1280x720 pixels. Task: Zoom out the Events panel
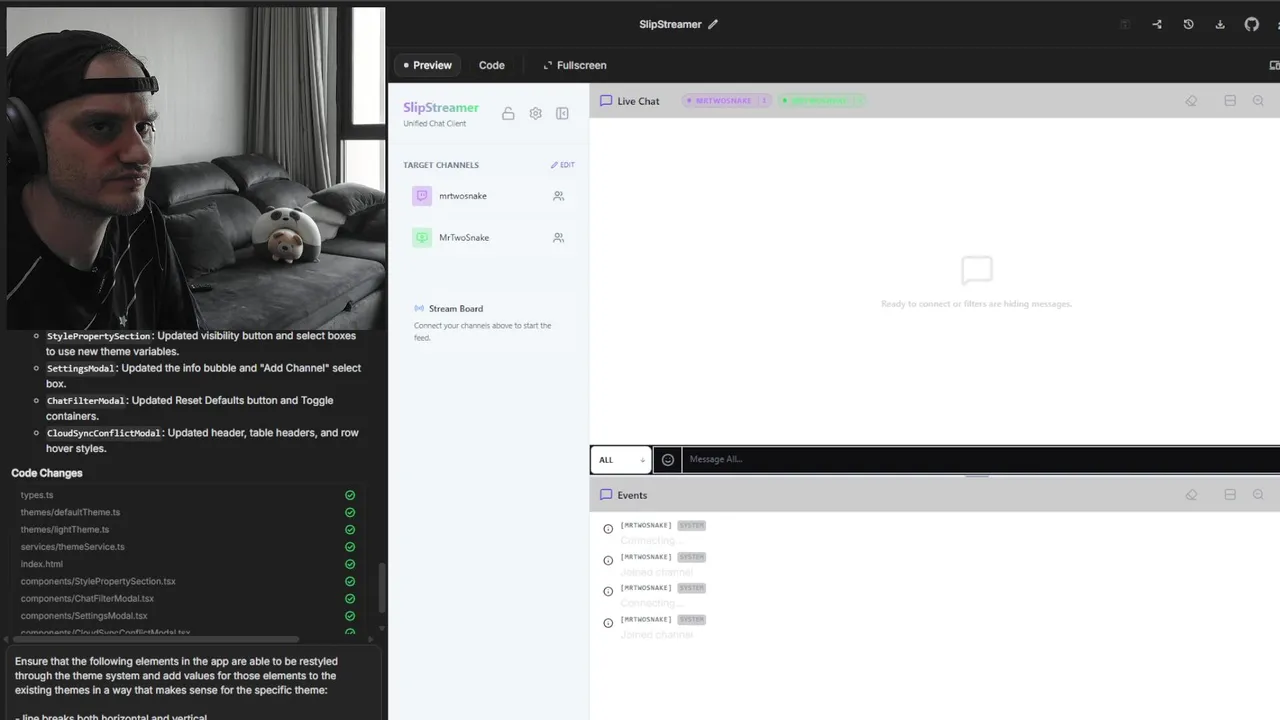click(1258, 495)
